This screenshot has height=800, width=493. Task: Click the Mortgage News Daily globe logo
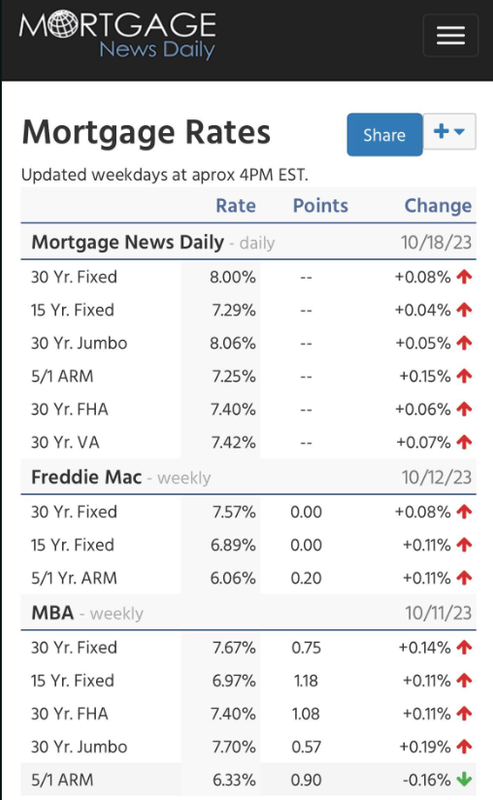tap(117, 35)
